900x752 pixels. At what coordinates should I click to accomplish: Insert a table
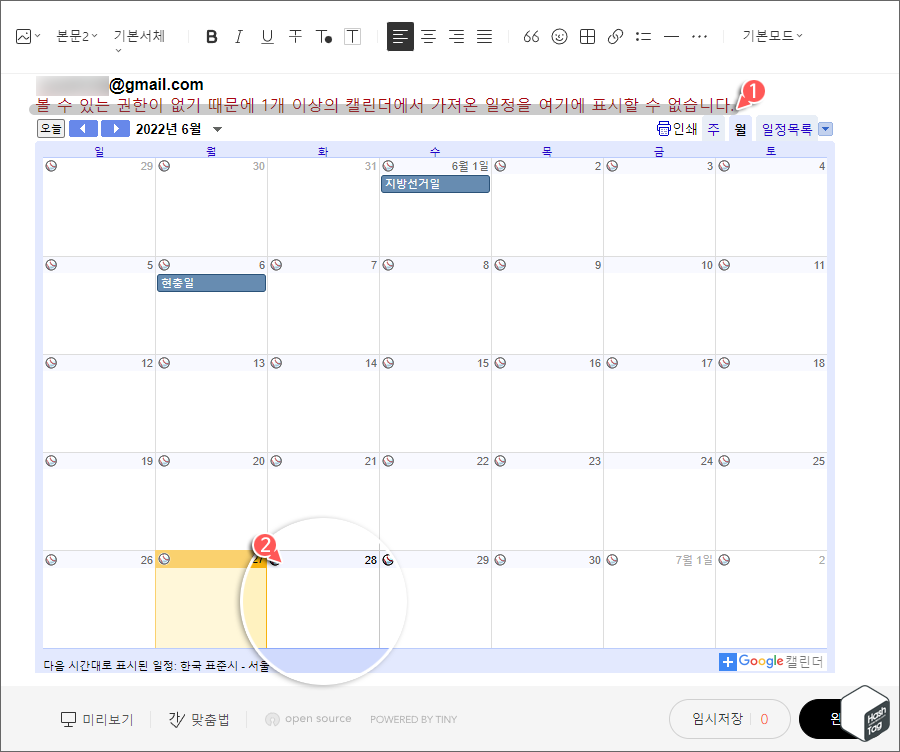(x=587, y=36)
